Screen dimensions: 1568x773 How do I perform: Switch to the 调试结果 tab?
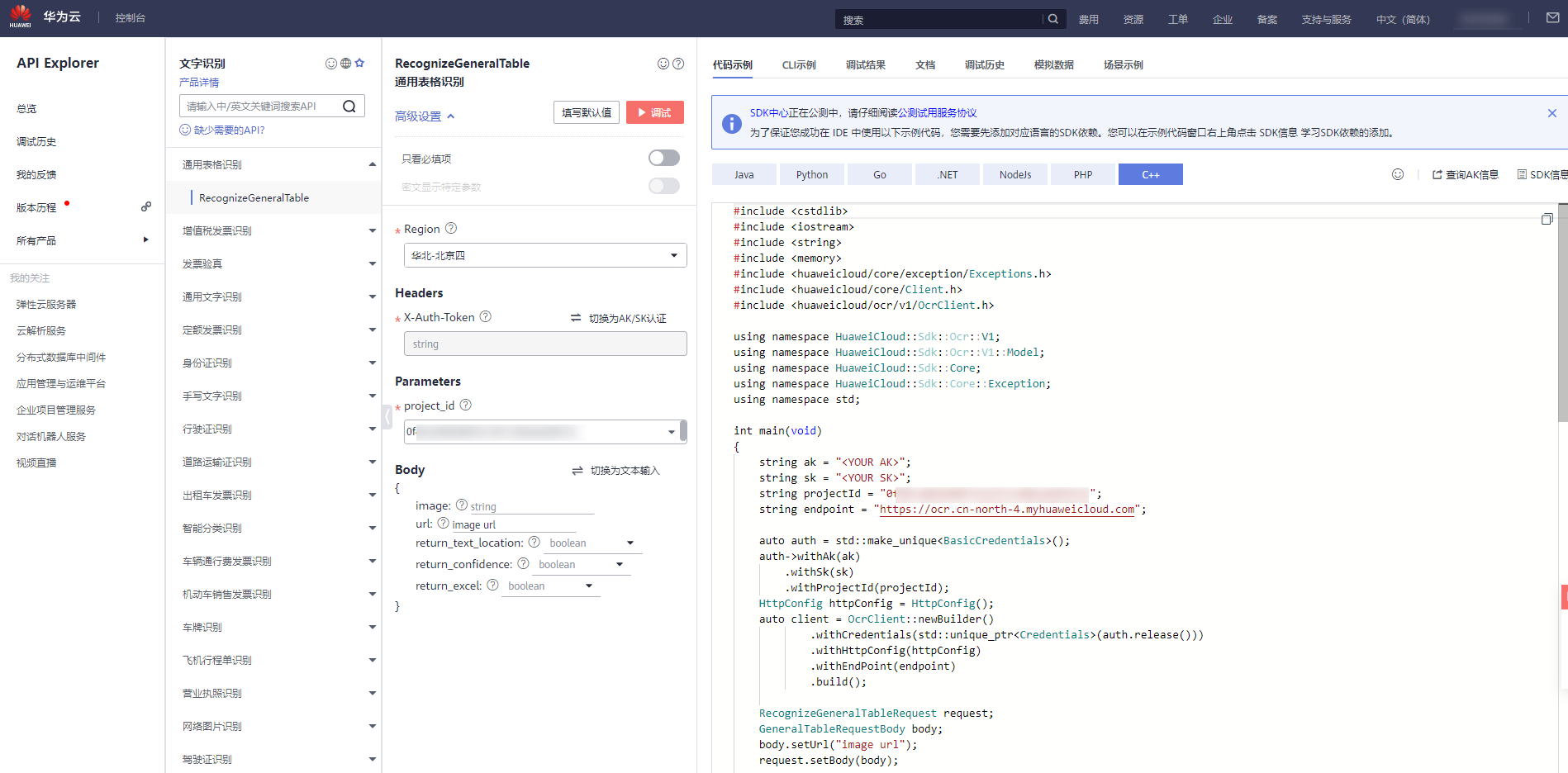865,64
